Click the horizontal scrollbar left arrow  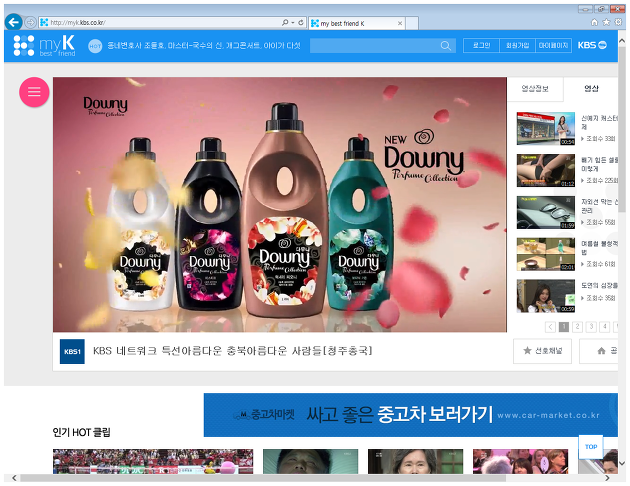click(14, 478)
